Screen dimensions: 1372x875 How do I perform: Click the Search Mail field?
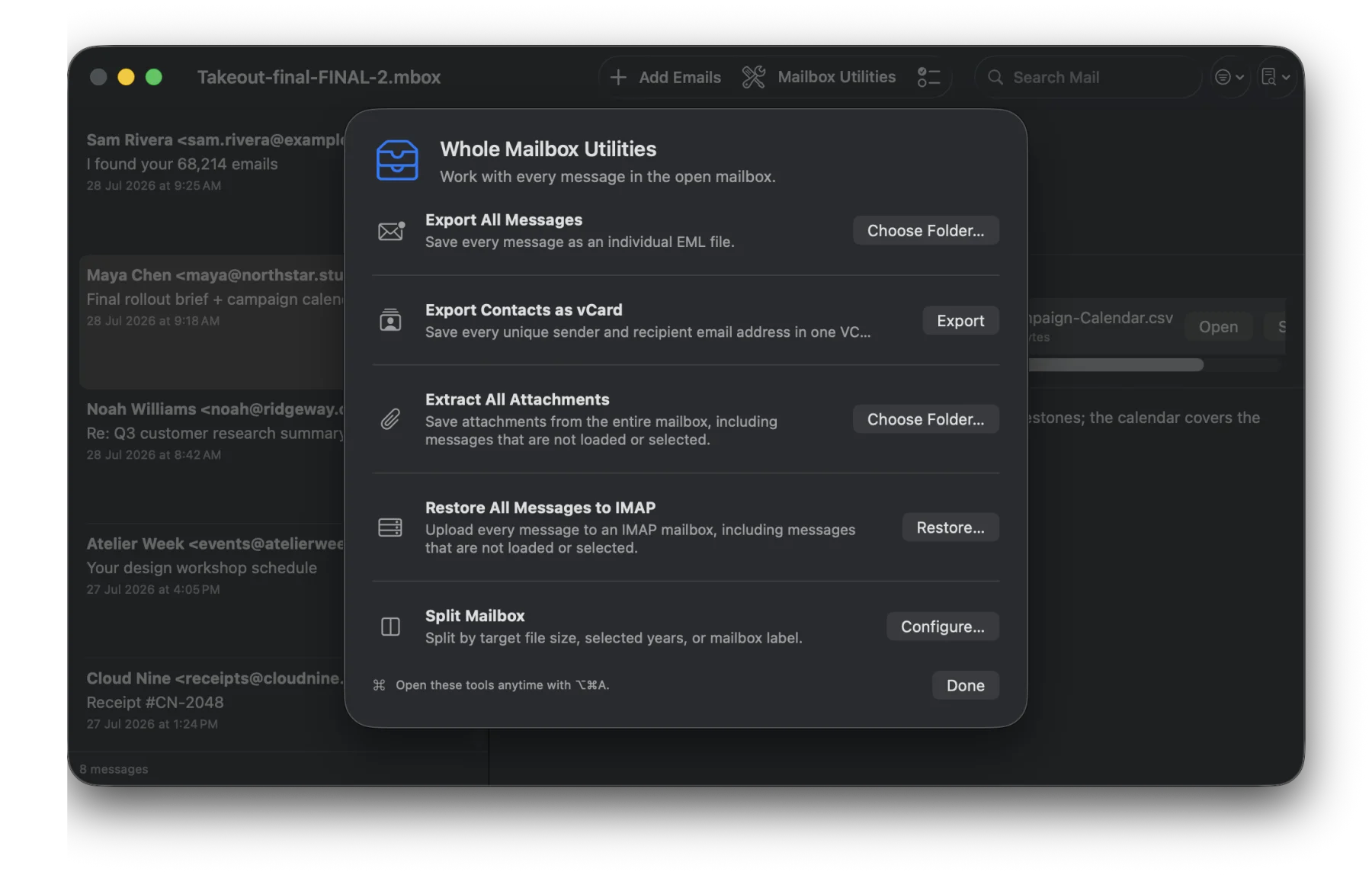1088,77
